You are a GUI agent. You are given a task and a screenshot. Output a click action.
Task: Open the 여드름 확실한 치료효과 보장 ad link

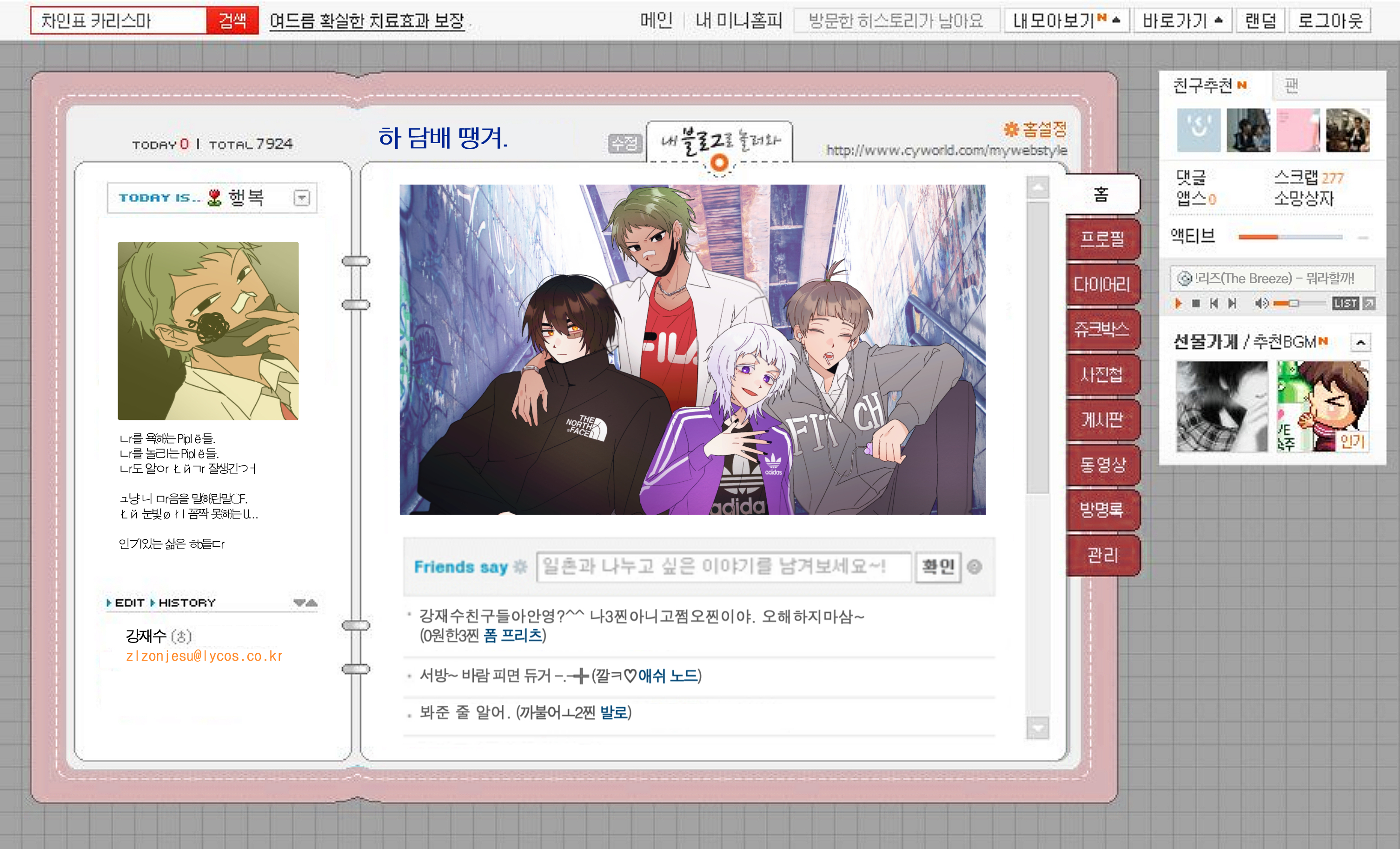pos(367,21)
